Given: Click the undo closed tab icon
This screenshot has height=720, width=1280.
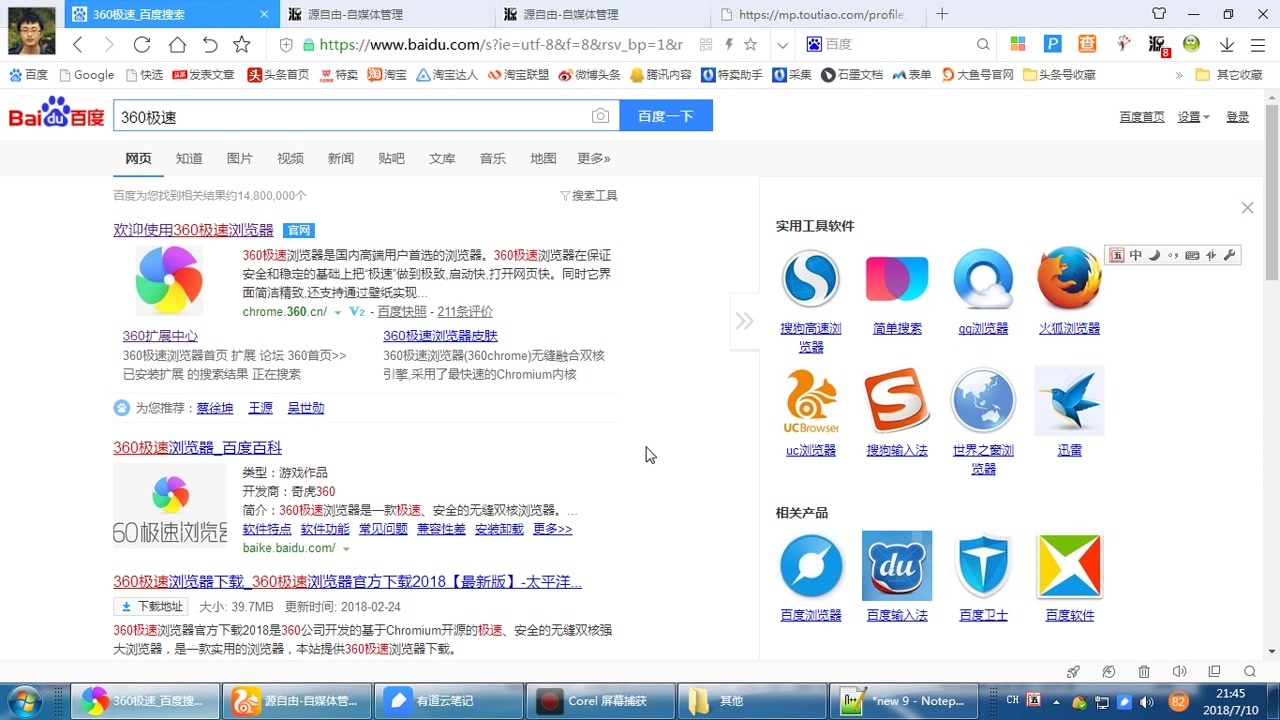Looking at the screenshot, I should click(x=210, y=44).
